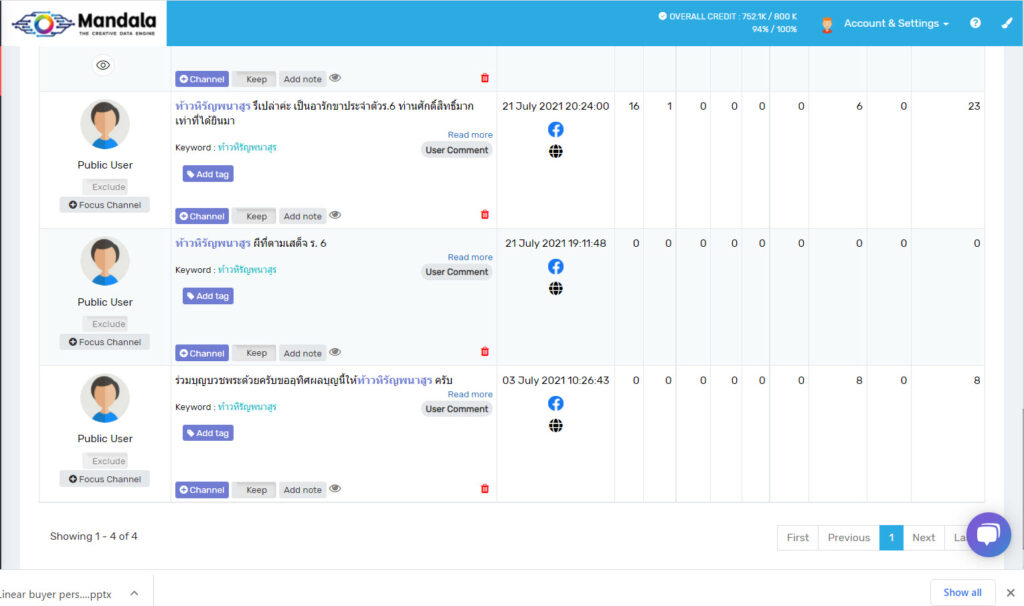Expand Read more on the 19:11:48 post
The image size is (1024, 606).
point(470,257)
